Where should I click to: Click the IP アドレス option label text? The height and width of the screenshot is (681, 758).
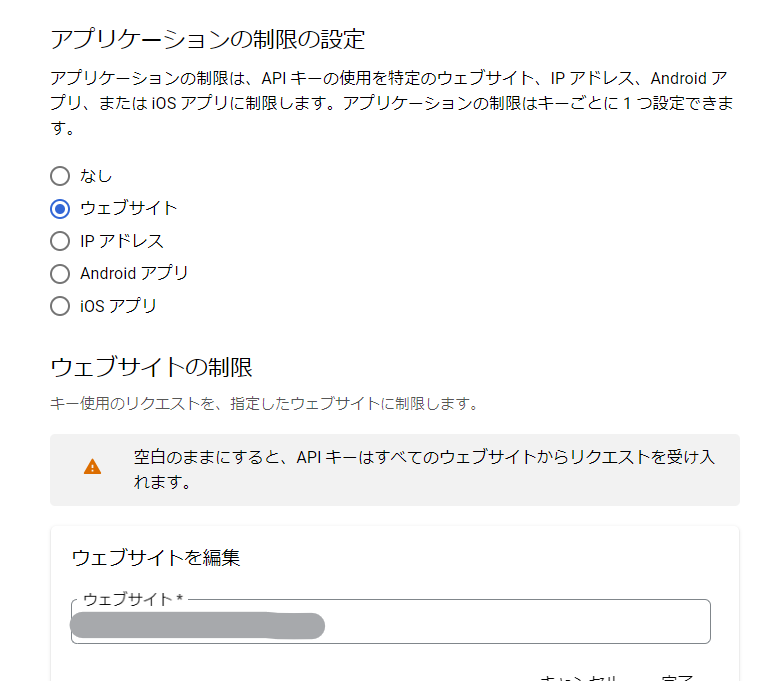[x=121, y=241]
